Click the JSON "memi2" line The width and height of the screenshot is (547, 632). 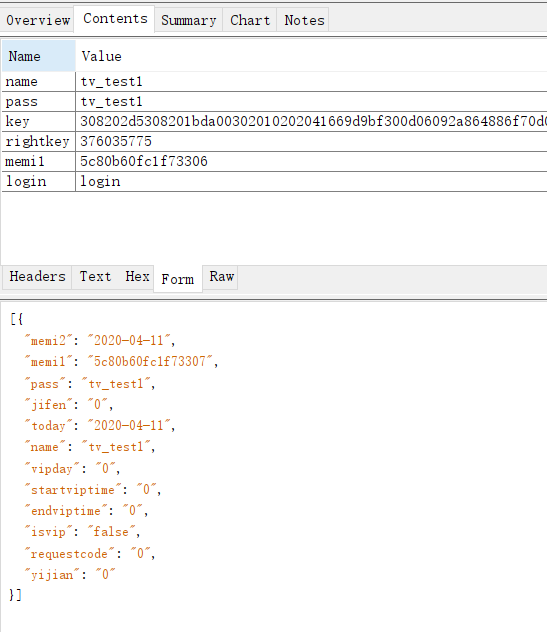click(x=100, y=341)
